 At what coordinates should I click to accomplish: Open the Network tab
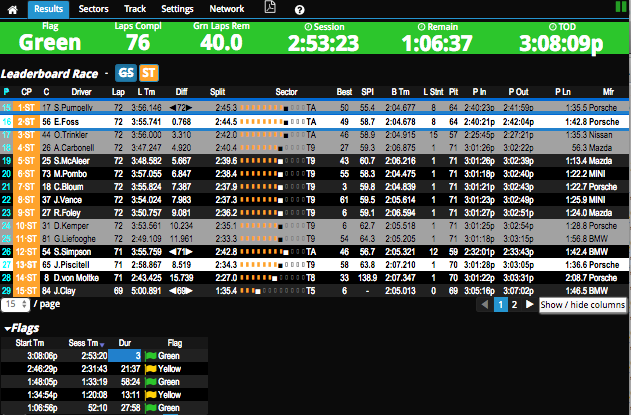226,8
